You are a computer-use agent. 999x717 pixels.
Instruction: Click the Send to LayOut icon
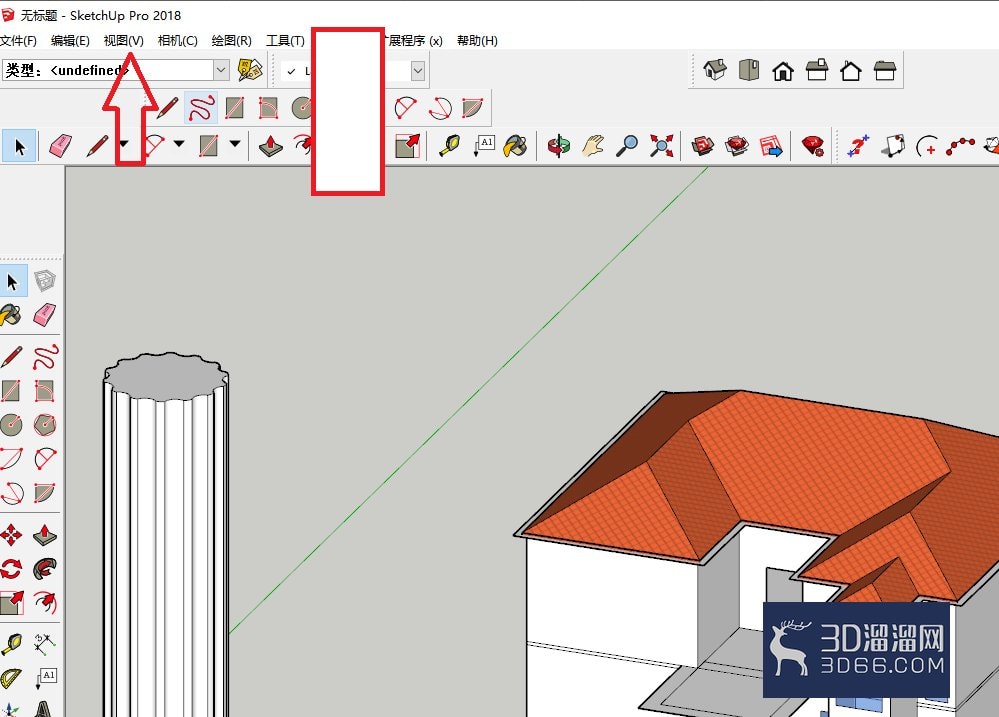pos(771,146)
